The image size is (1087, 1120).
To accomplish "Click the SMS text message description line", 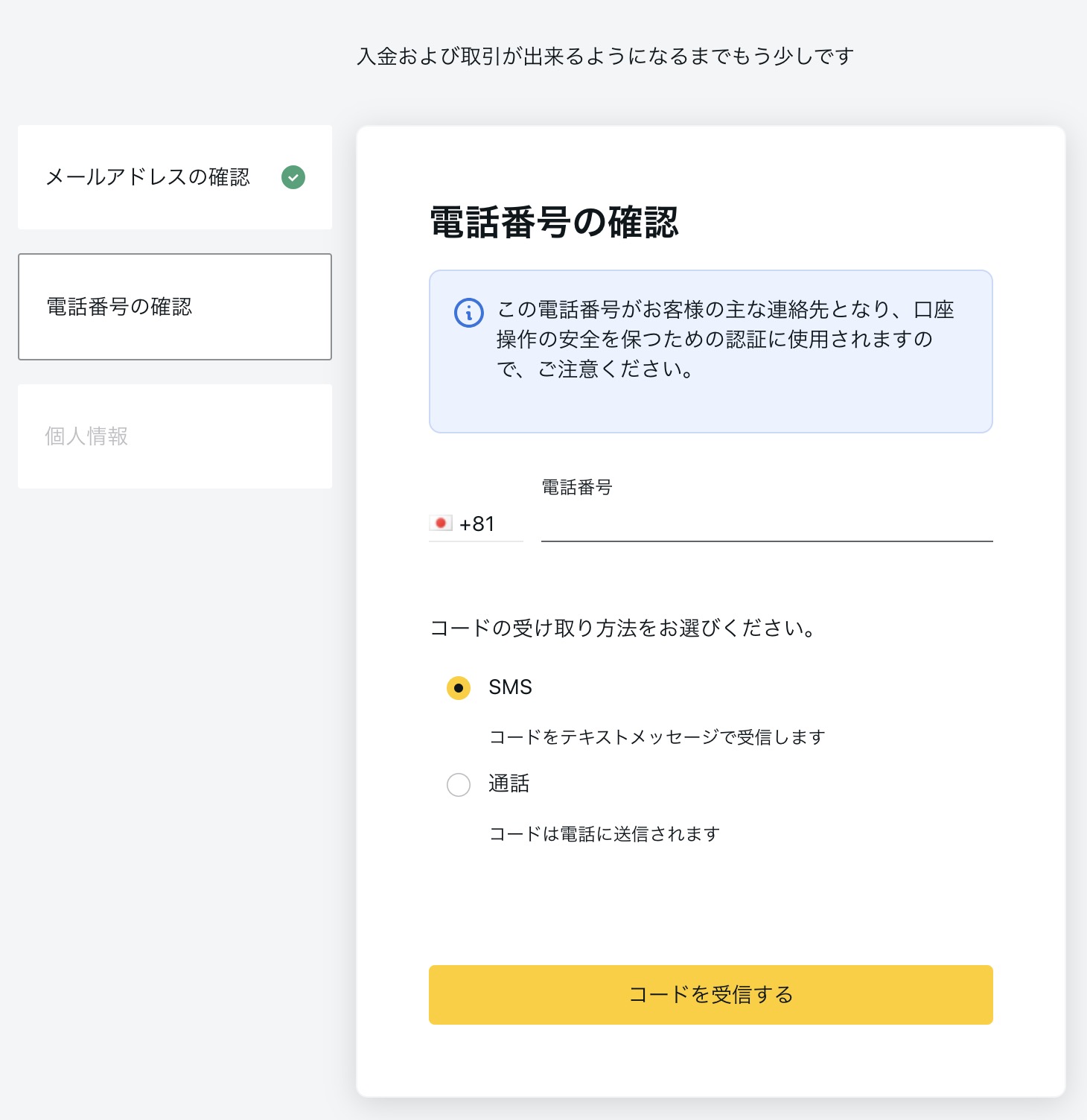I will click(657, 737).
